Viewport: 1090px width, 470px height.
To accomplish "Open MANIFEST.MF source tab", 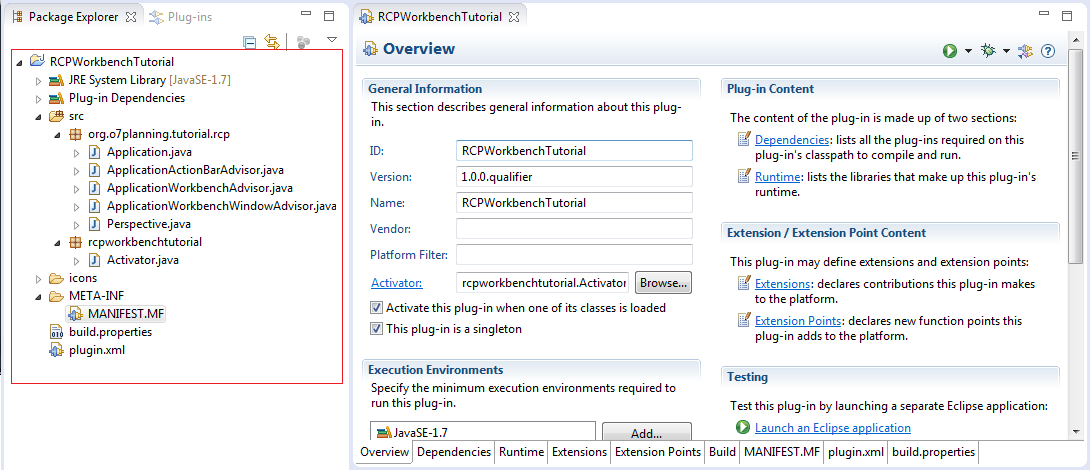I will click(x=782, y=452).
